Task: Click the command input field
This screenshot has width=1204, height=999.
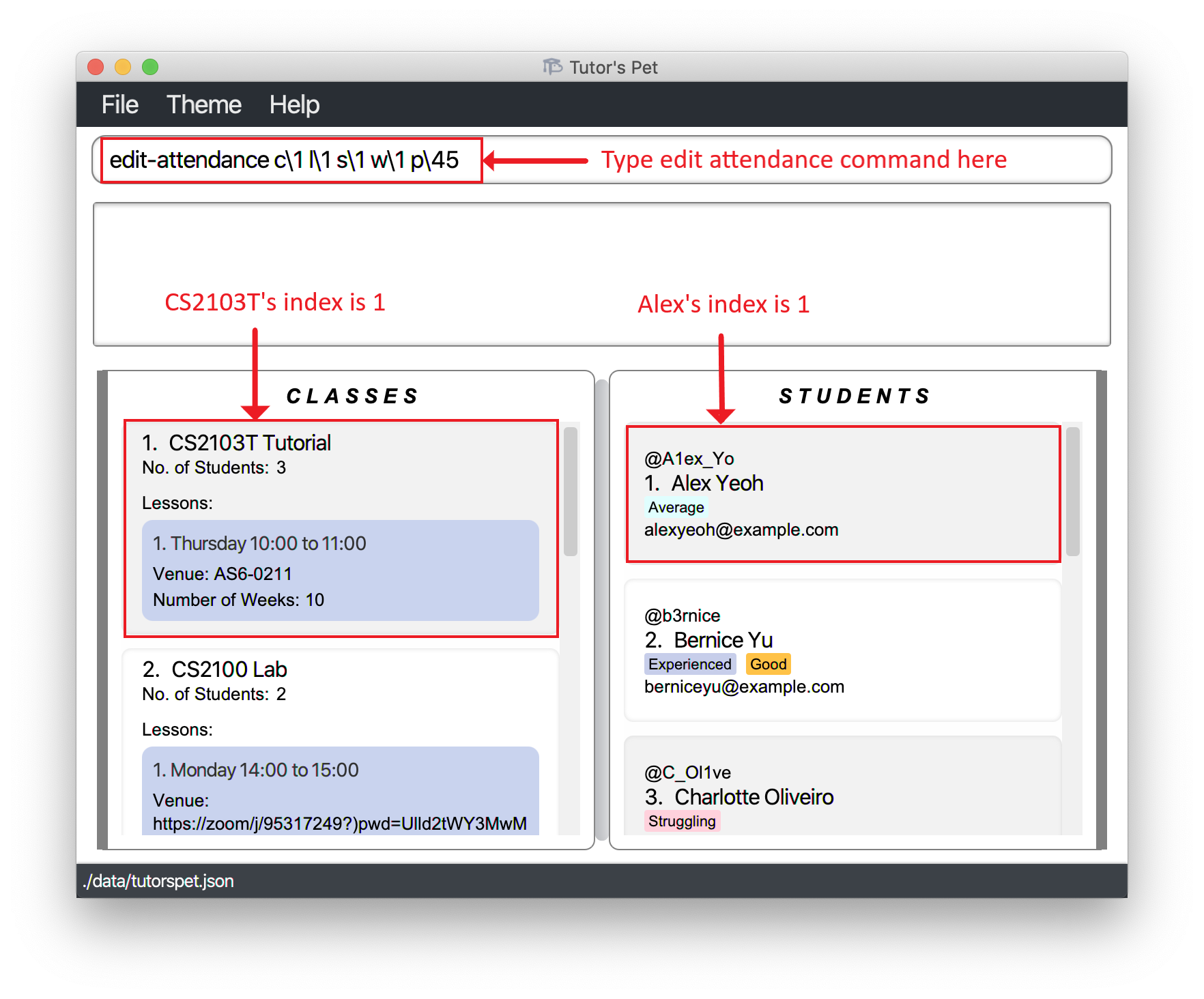Action: pyautogui.click(x=601, y=160)
